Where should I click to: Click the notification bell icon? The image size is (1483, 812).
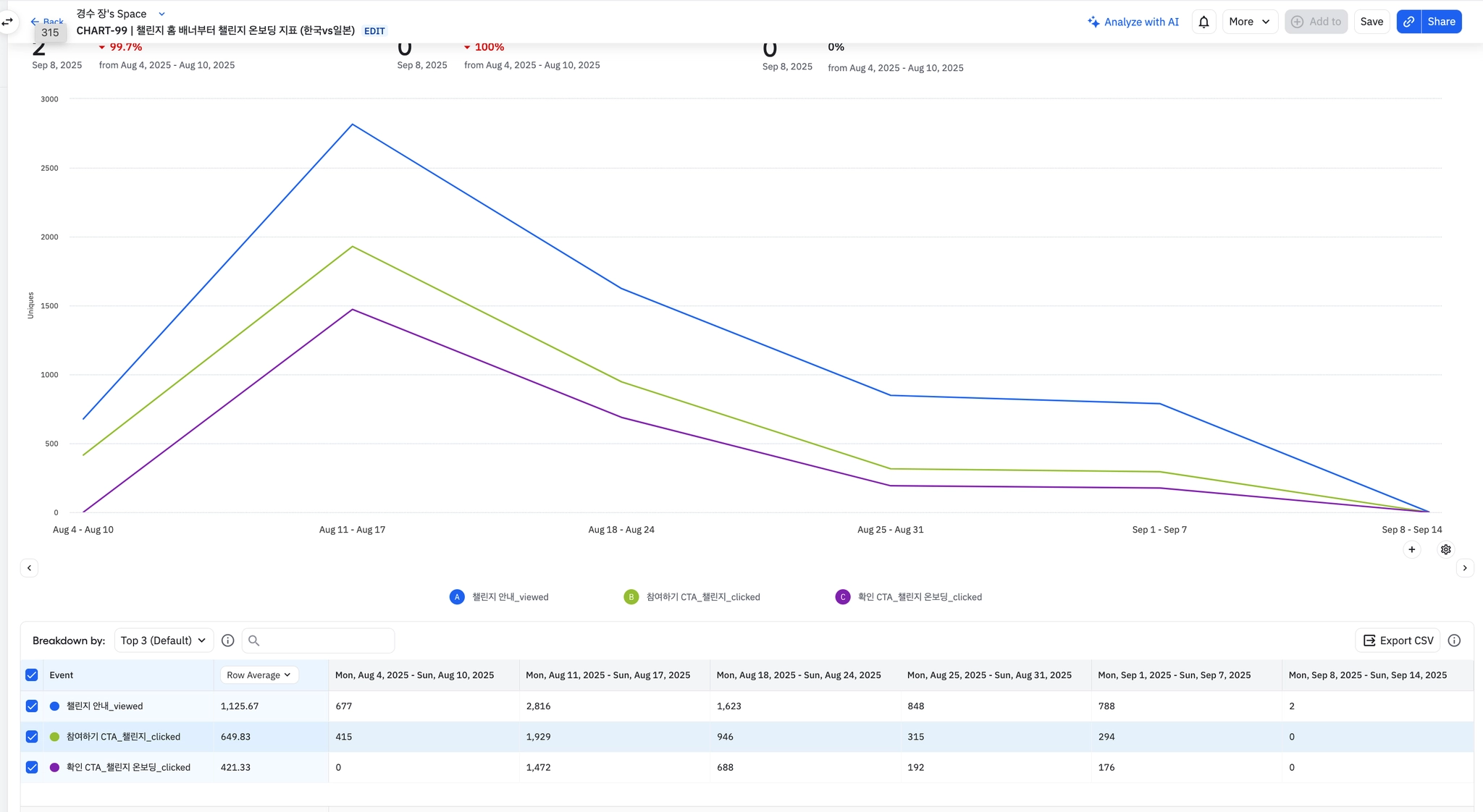point(1203,22)
